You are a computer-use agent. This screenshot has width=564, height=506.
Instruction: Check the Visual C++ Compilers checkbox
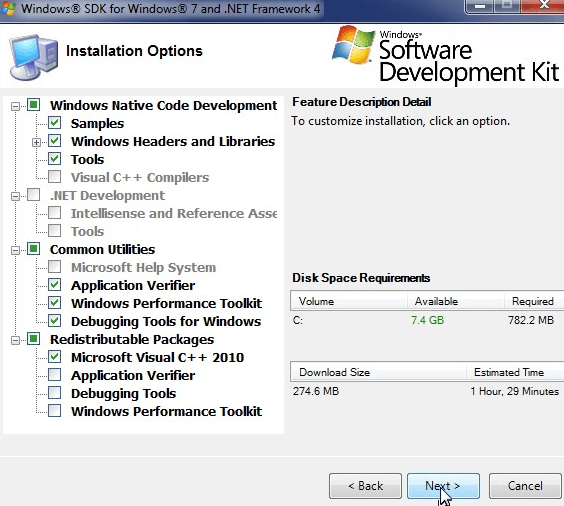click(55, 177)
